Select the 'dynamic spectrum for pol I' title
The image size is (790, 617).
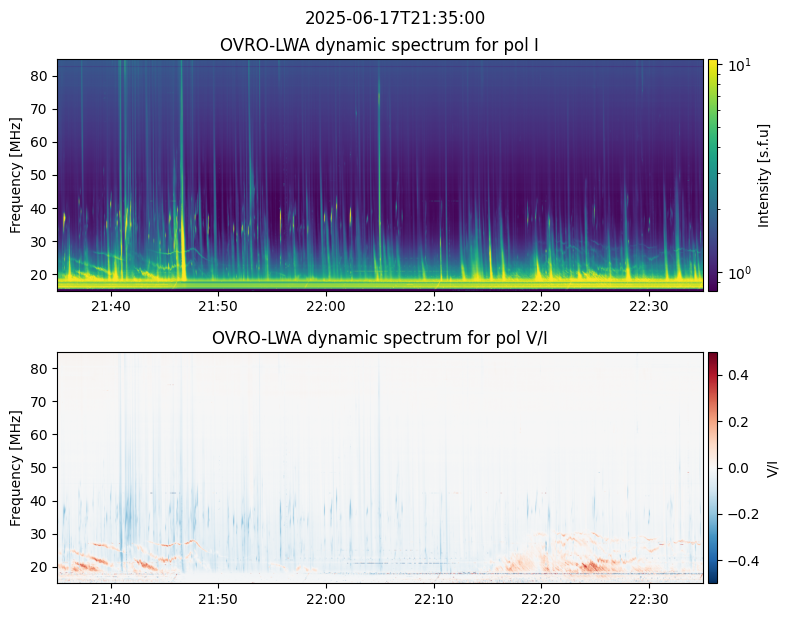coord(381,45)
